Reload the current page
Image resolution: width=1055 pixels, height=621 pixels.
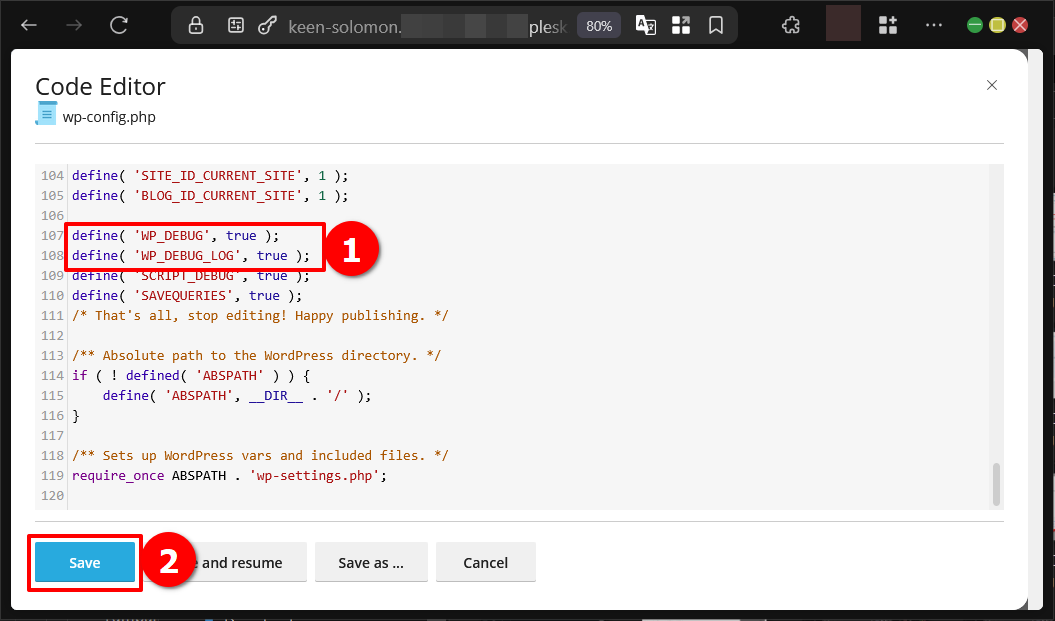point(118,25)
